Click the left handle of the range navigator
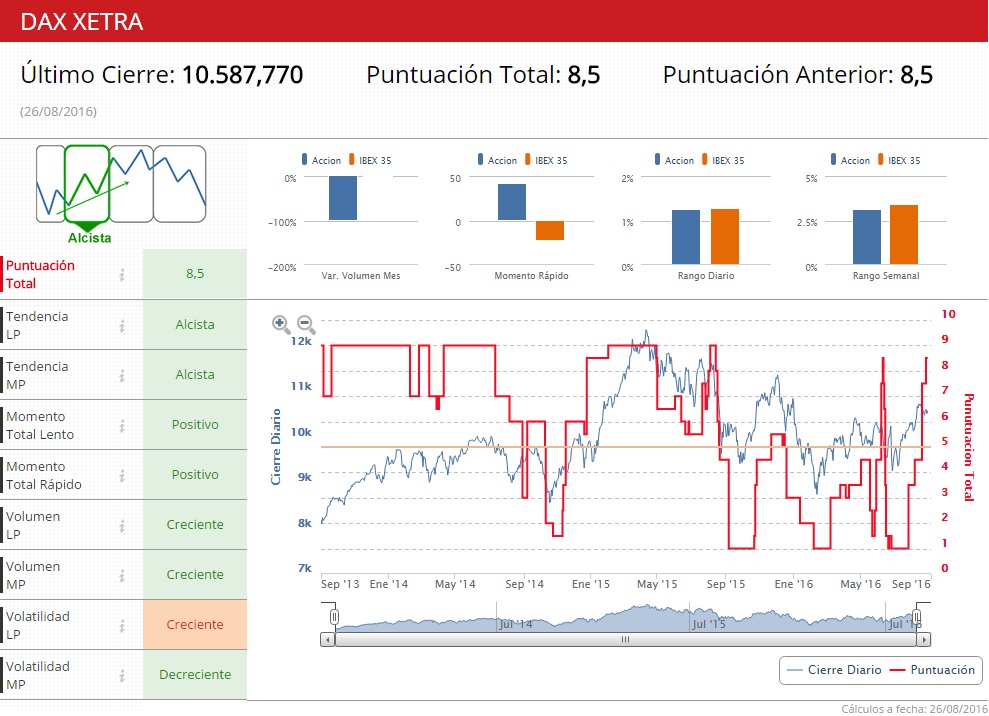 point(334,616)
